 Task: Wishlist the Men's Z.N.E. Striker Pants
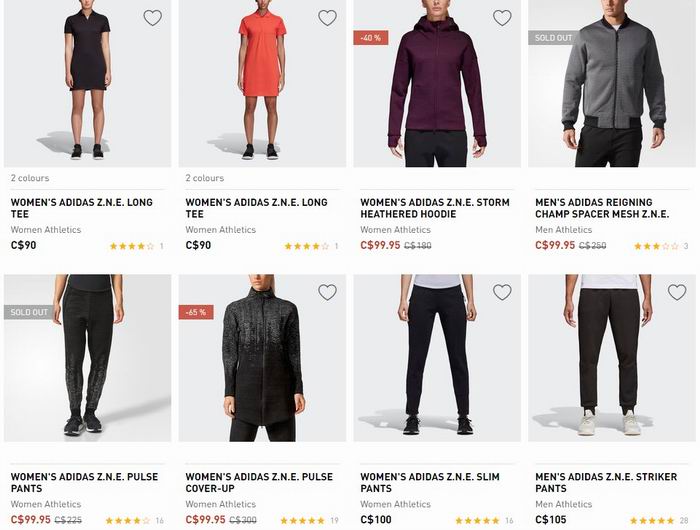(677, 292)
